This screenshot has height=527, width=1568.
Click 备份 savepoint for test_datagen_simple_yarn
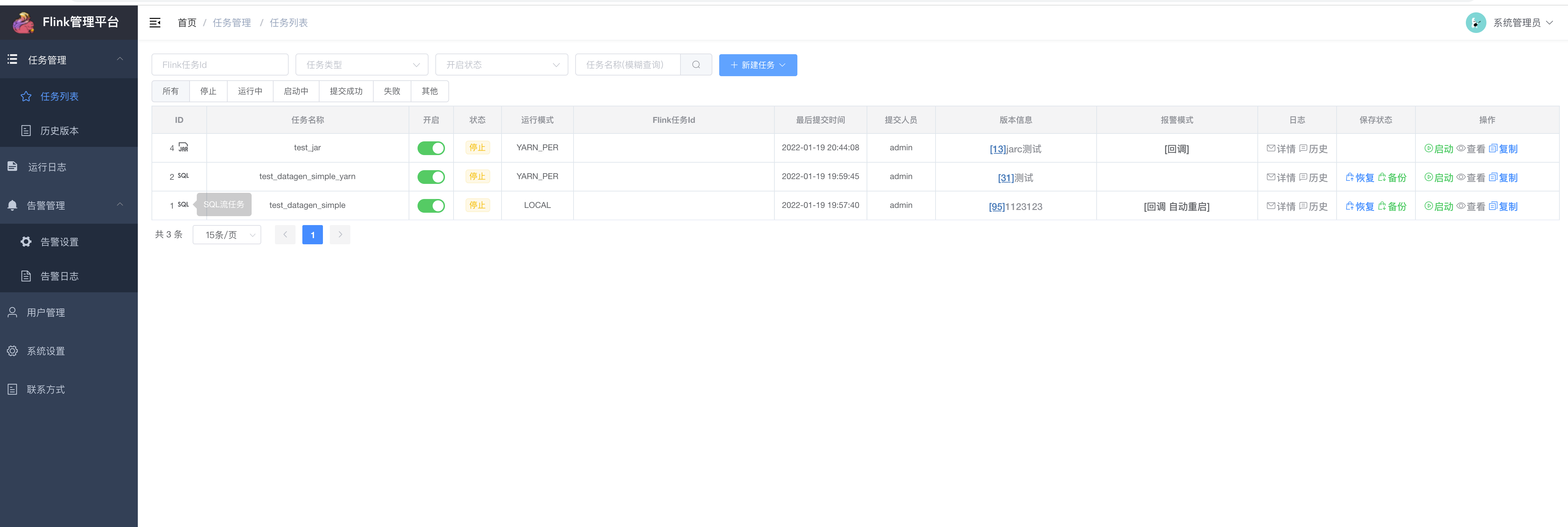click(1392, 177)
